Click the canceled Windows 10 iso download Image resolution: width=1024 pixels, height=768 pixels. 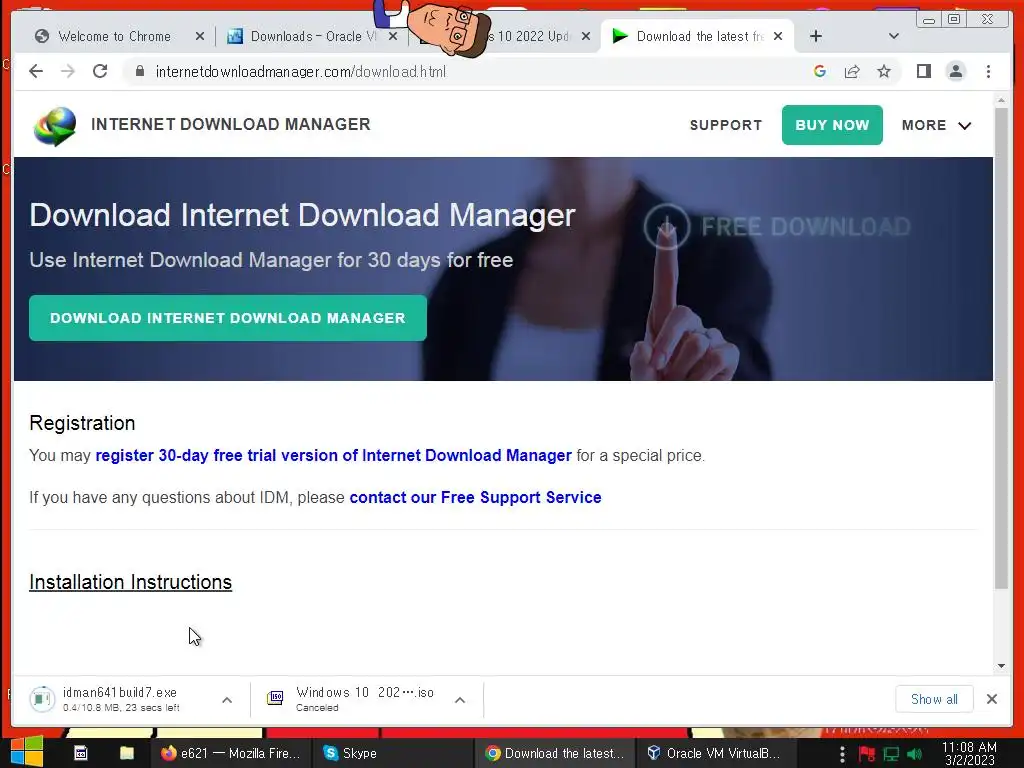[x=364, y=699]
